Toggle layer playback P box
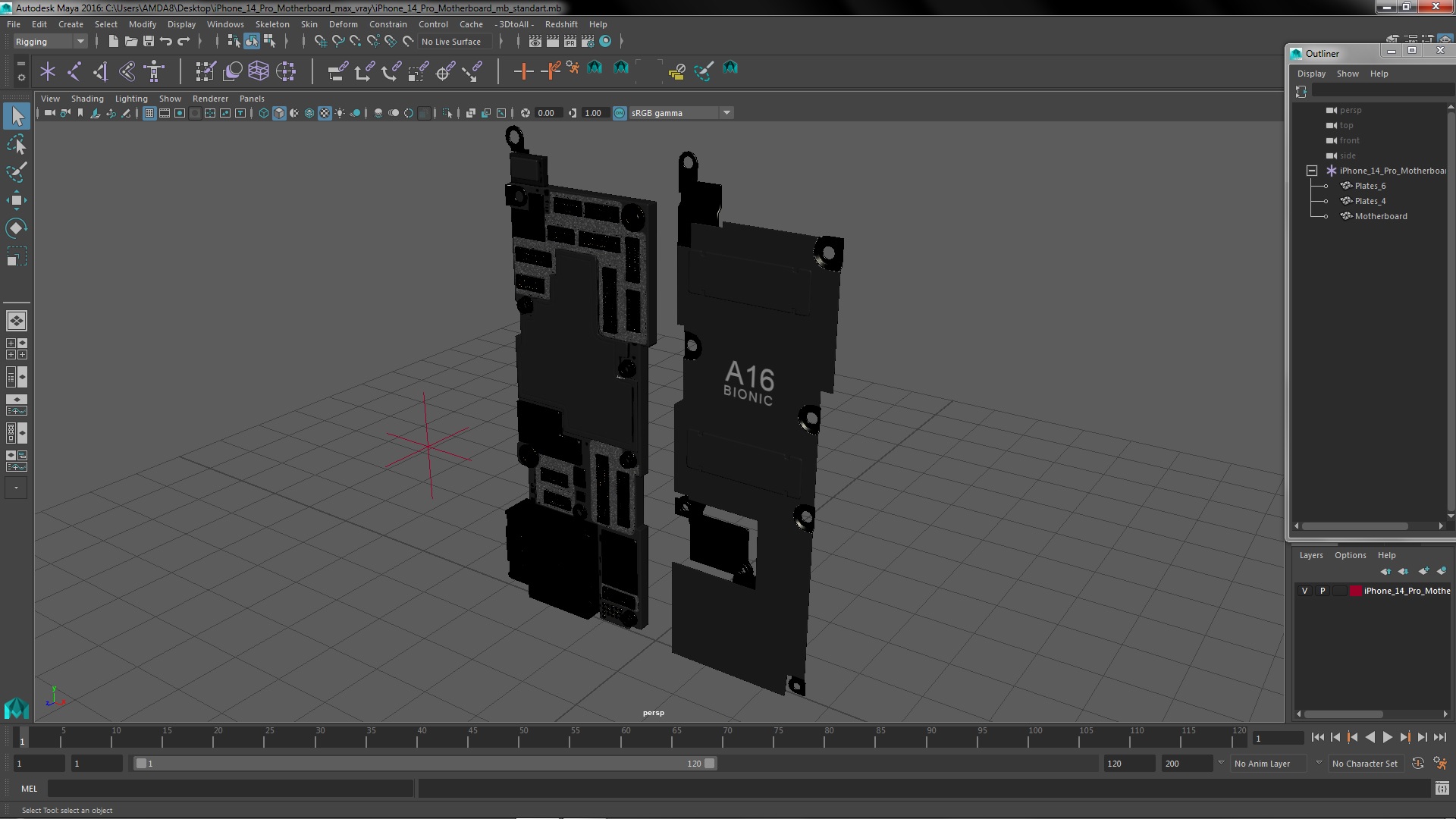The width and height of the screenshot is (1456, 819). pos(1323,591)
